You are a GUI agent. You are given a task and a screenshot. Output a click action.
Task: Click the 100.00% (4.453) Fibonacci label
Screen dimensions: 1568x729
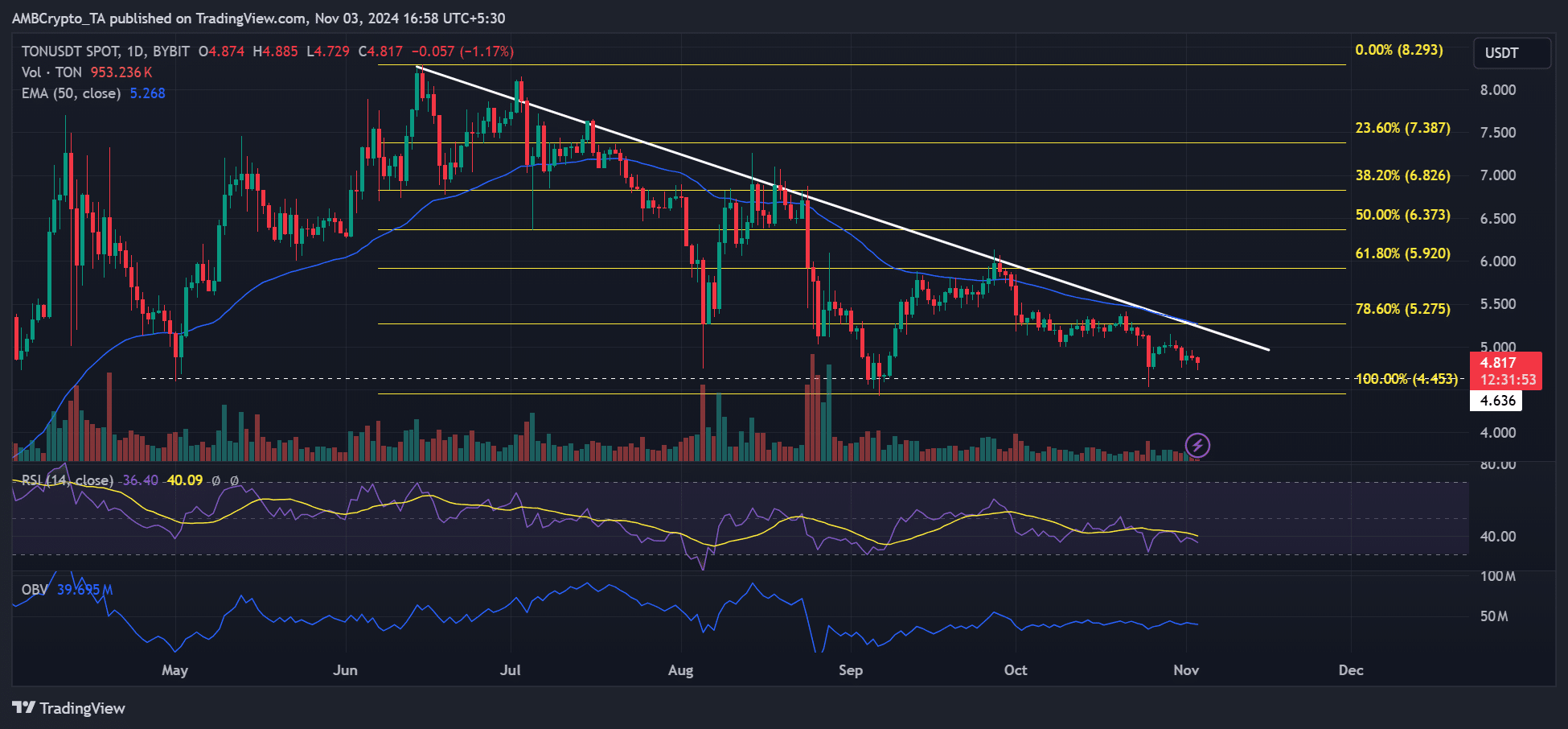coord(1406,379)
